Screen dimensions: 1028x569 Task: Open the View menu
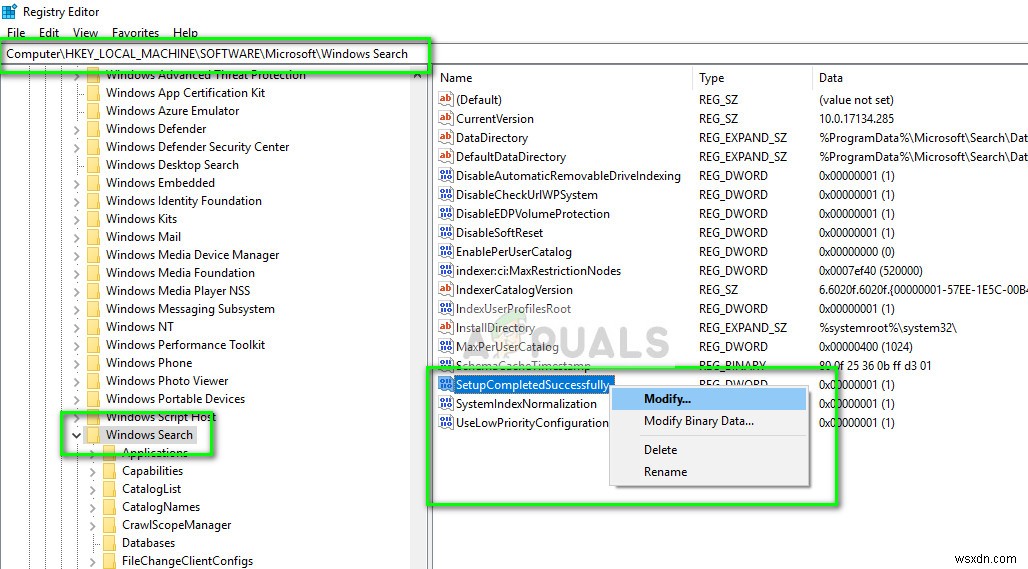[x=85, y=32]
